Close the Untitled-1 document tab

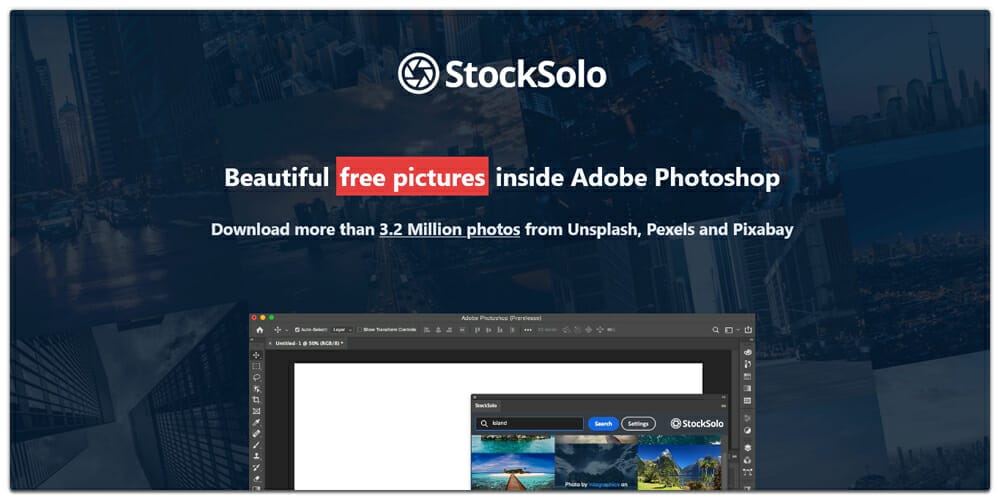point(270,343)
